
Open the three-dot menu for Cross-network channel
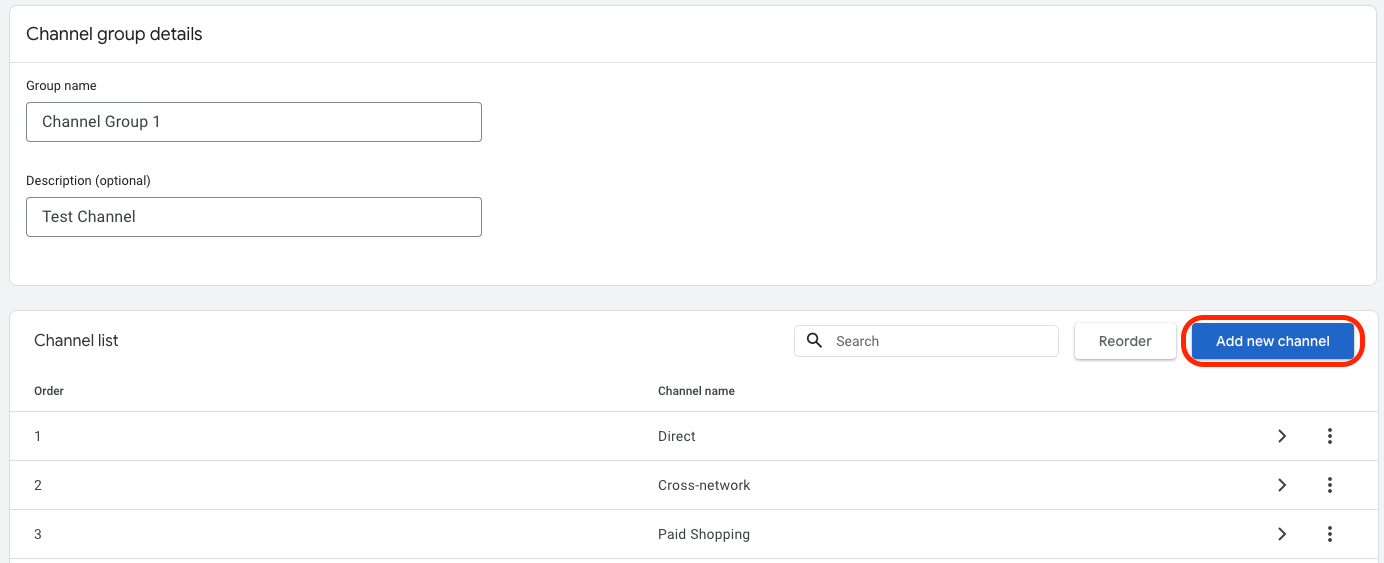tap(1330, 485)
